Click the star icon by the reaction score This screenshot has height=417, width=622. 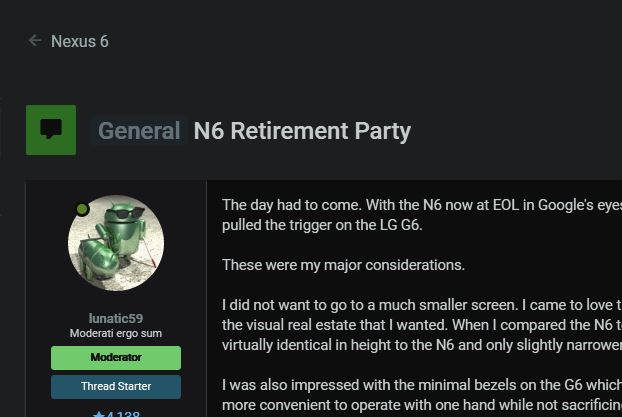tap(98, 414)
